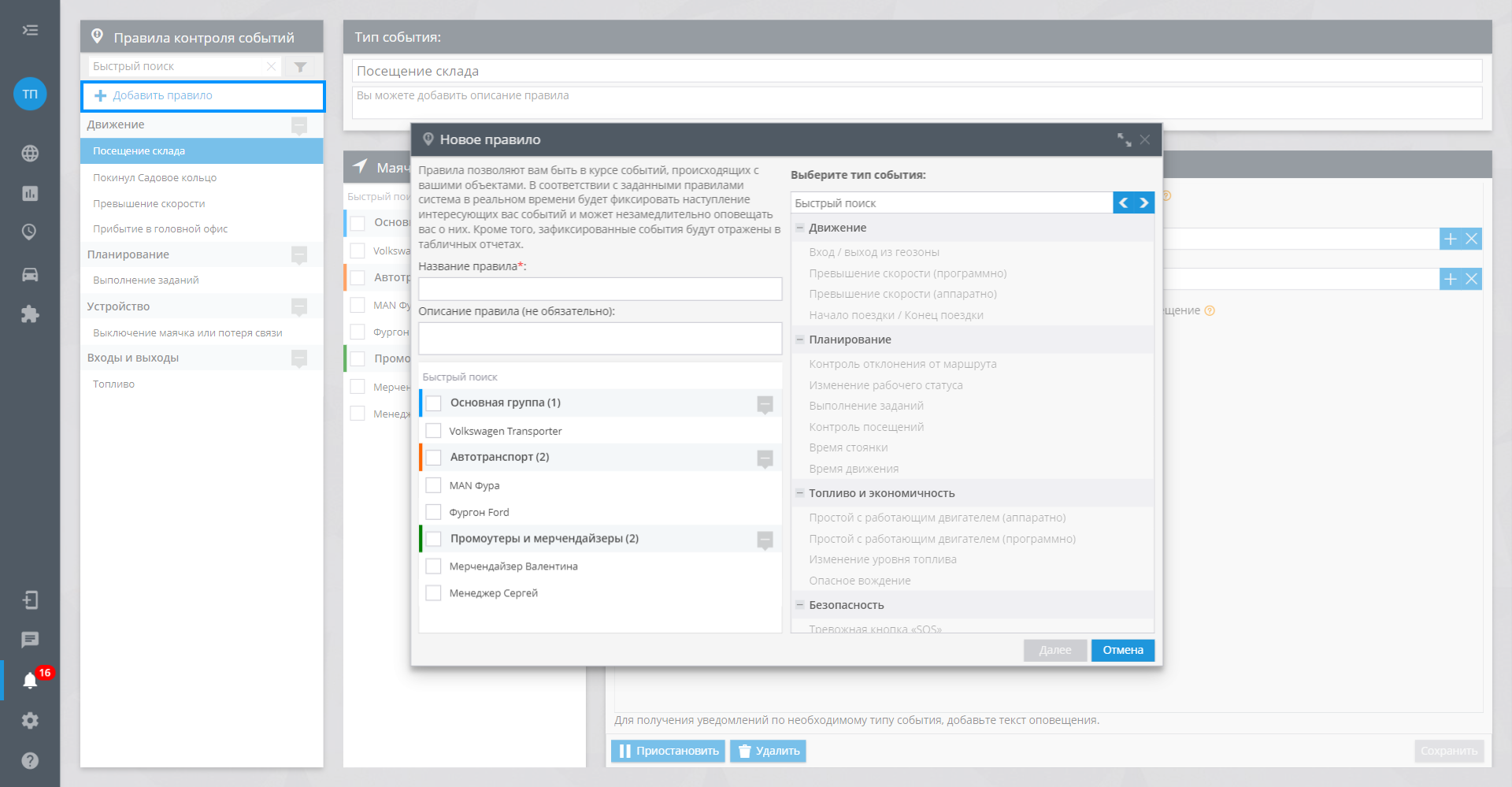Click the Название правила input field

(599, 289)
